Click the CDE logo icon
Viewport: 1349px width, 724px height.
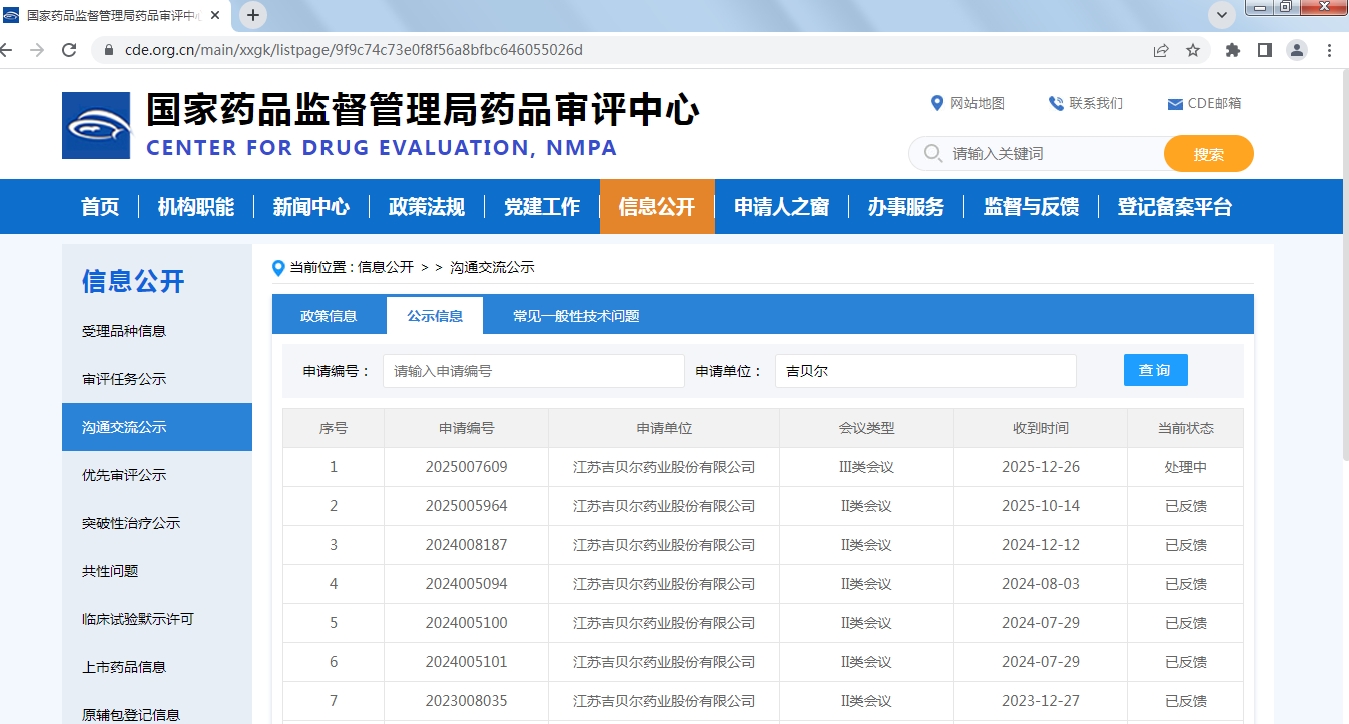click(x=96, y=126)
